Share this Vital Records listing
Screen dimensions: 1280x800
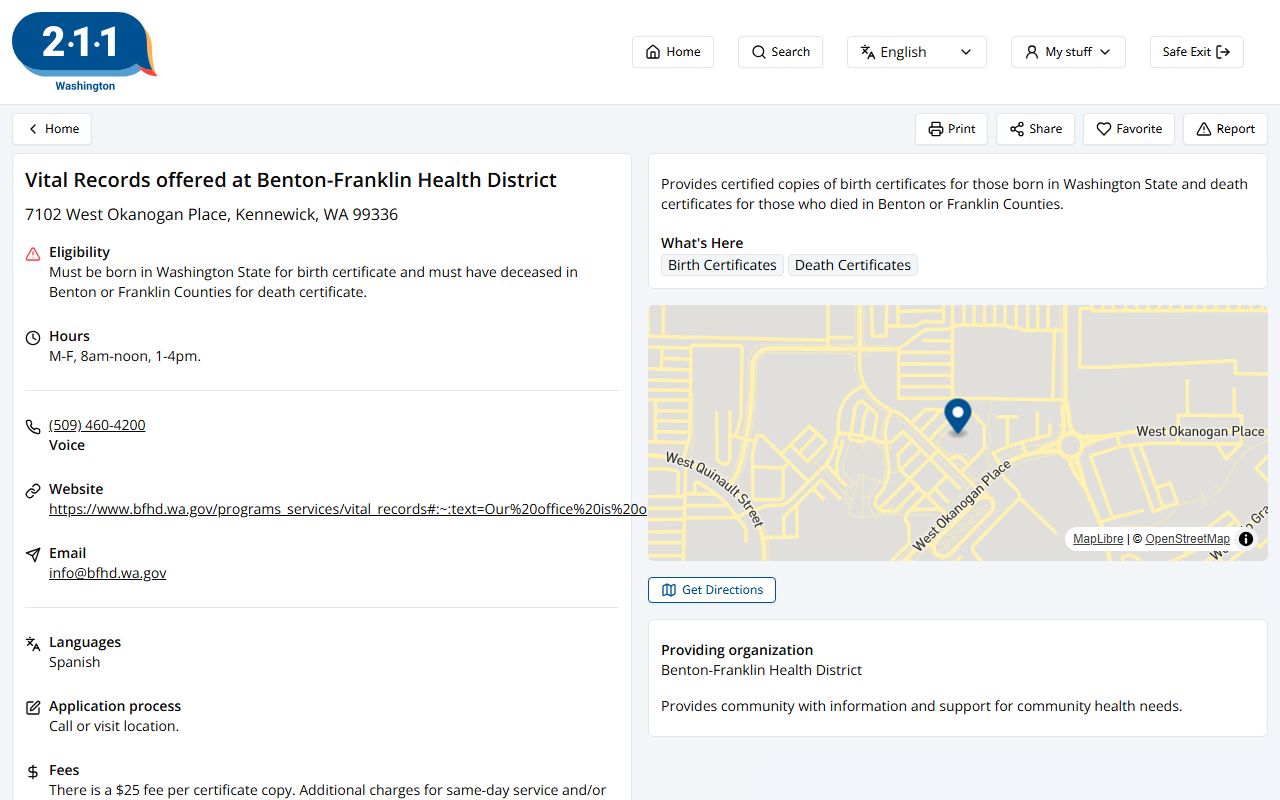pyautogui.click(x=1035, y=129)
